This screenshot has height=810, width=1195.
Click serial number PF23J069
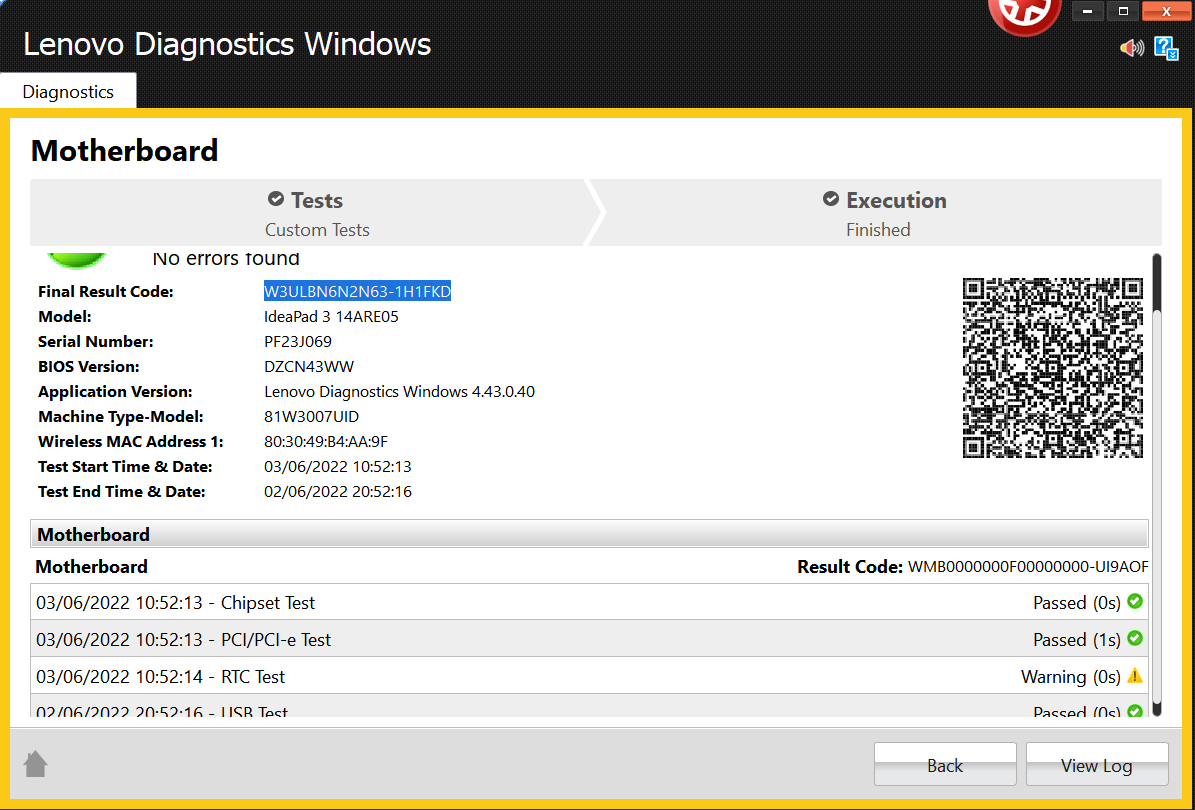(298, 341)
